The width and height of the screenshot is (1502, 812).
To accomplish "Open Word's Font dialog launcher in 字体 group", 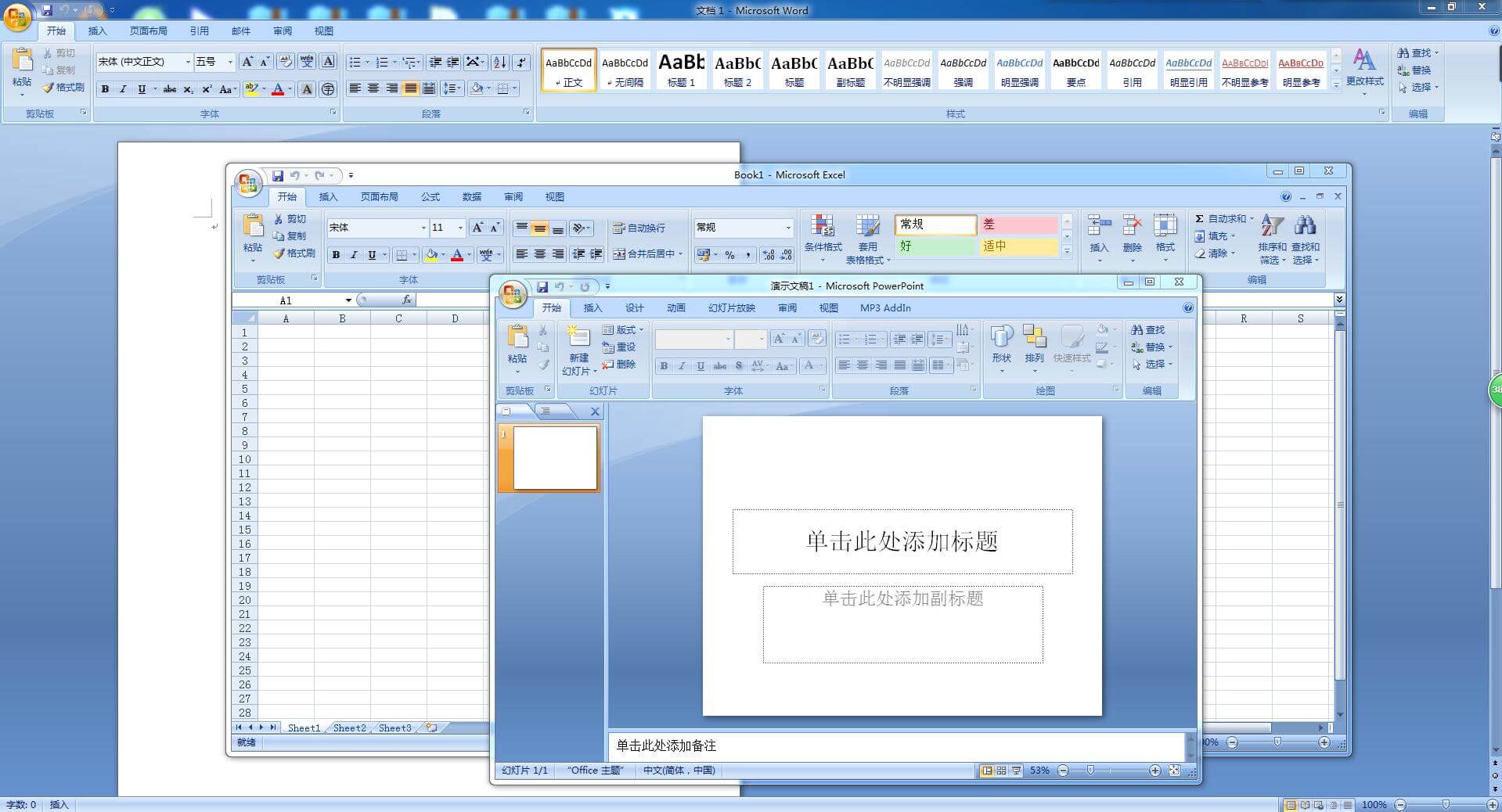I will (333, 113).
